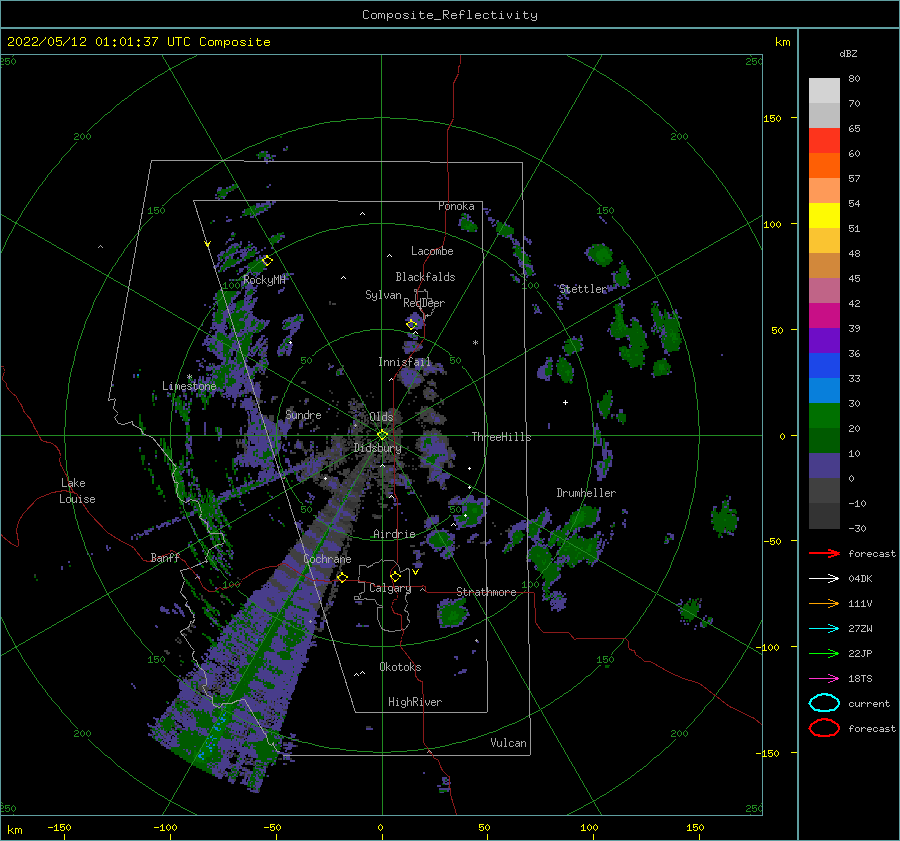
Task: Click the yellow diamond marker near RockyMH
Action: 267,261
